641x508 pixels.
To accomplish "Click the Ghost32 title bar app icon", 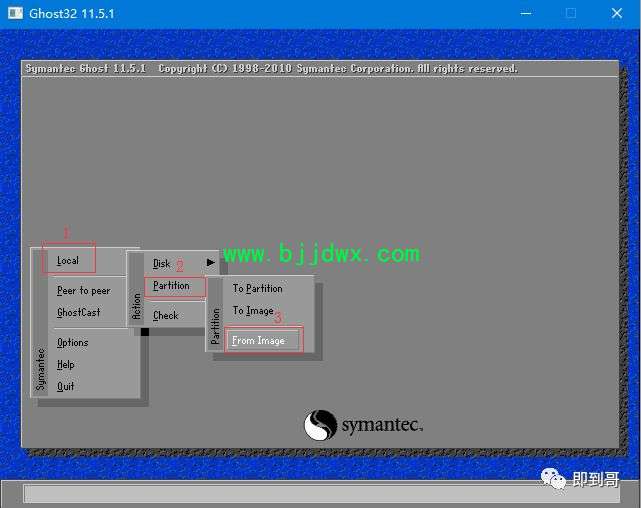I will pos(16,13).
